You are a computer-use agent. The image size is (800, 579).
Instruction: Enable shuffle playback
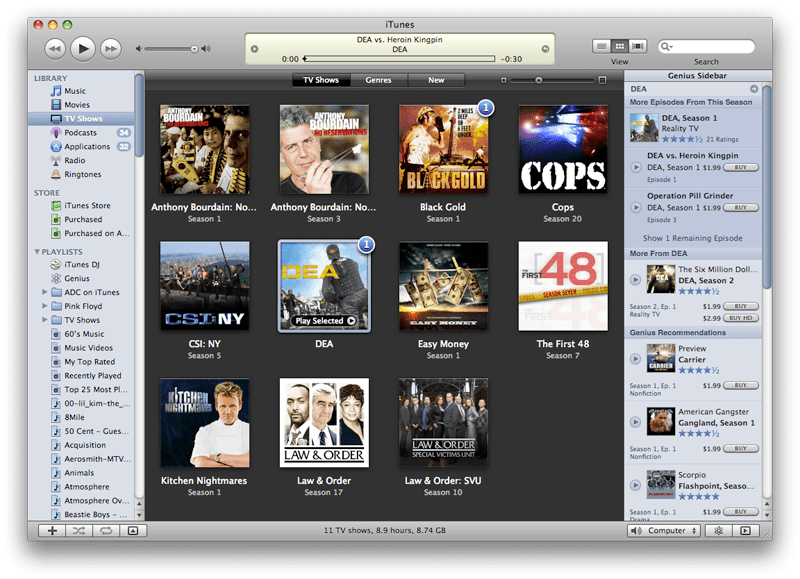[x=79, y=532]
